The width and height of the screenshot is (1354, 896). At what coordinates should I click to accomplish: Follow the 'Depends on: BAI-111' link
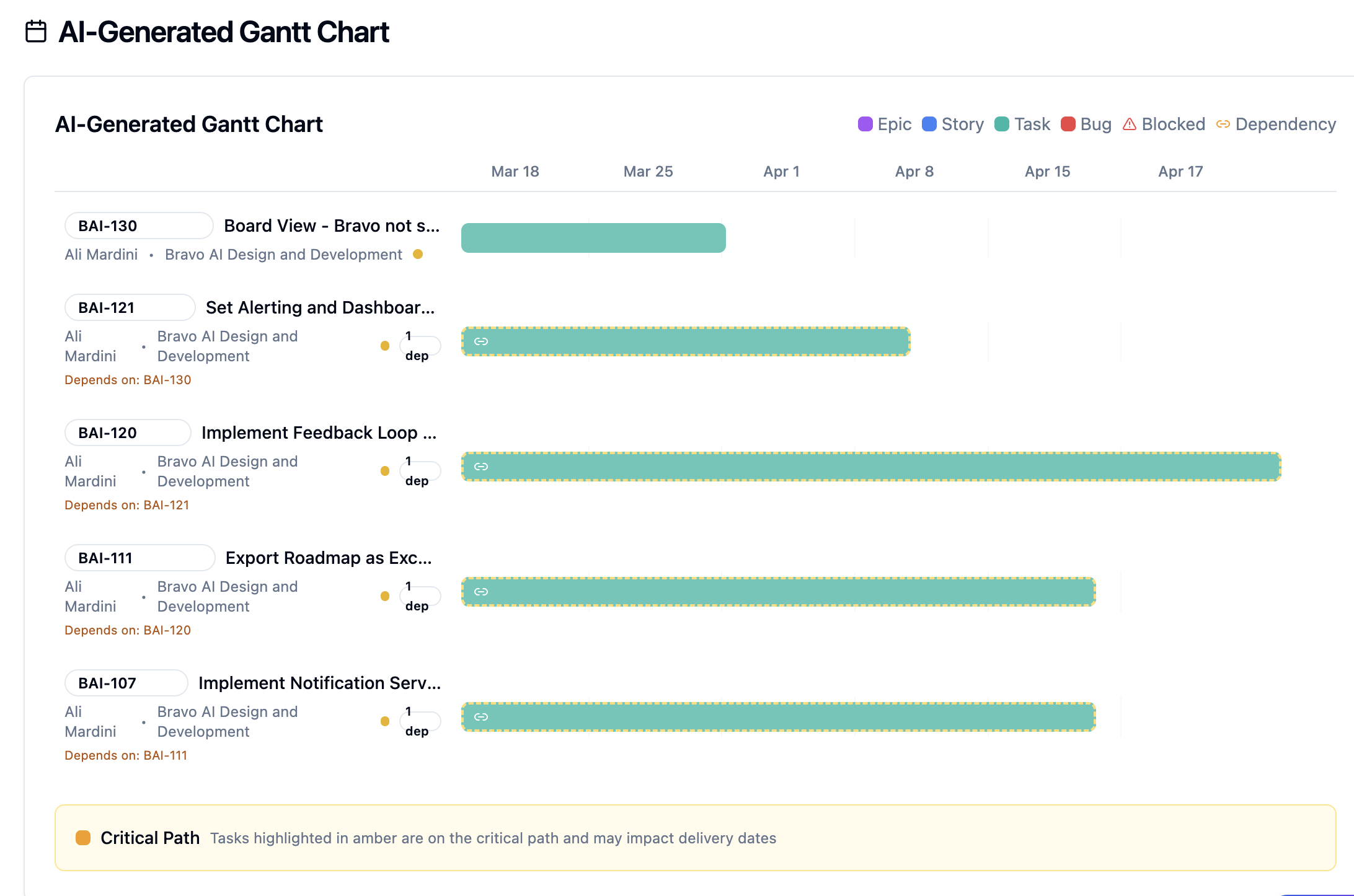point(126,755)
